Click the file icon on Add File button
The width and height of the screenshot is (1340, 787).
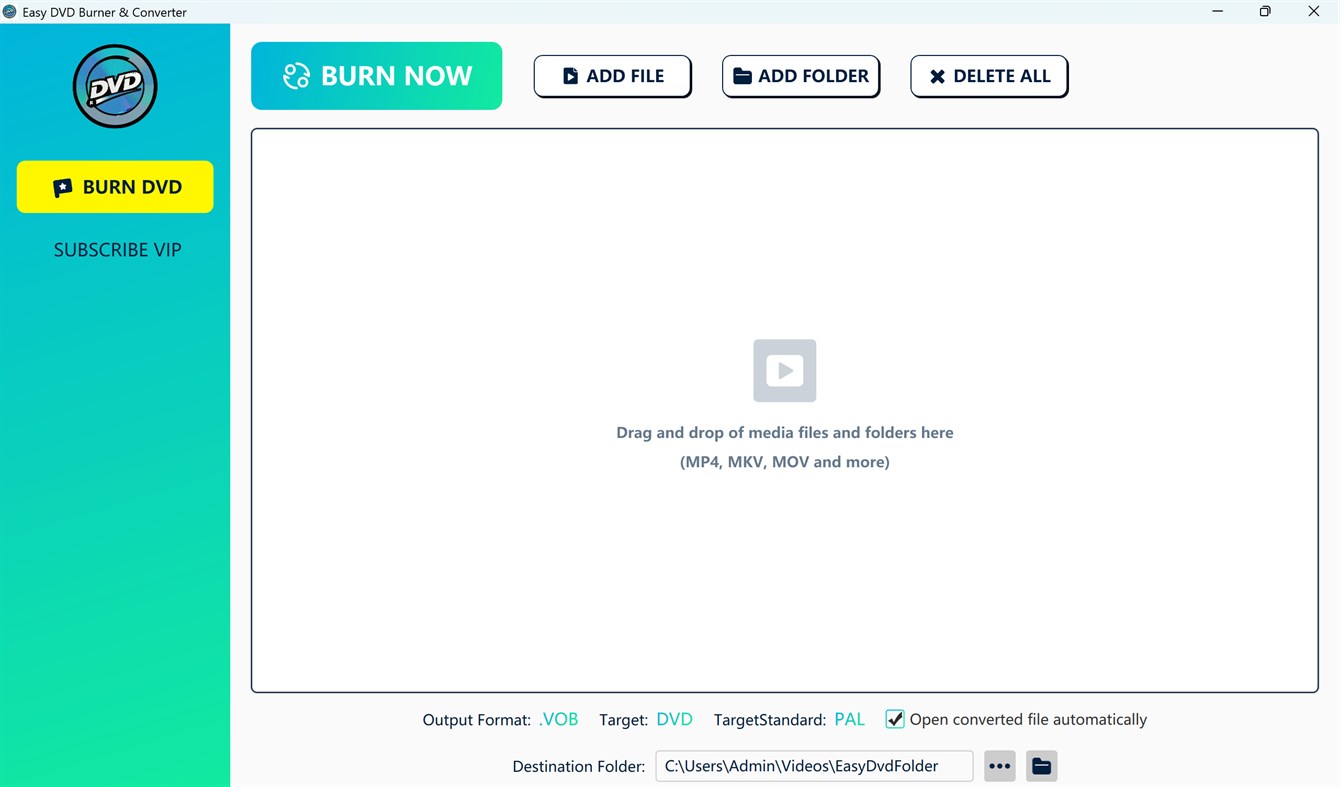[x=571, y=75]
